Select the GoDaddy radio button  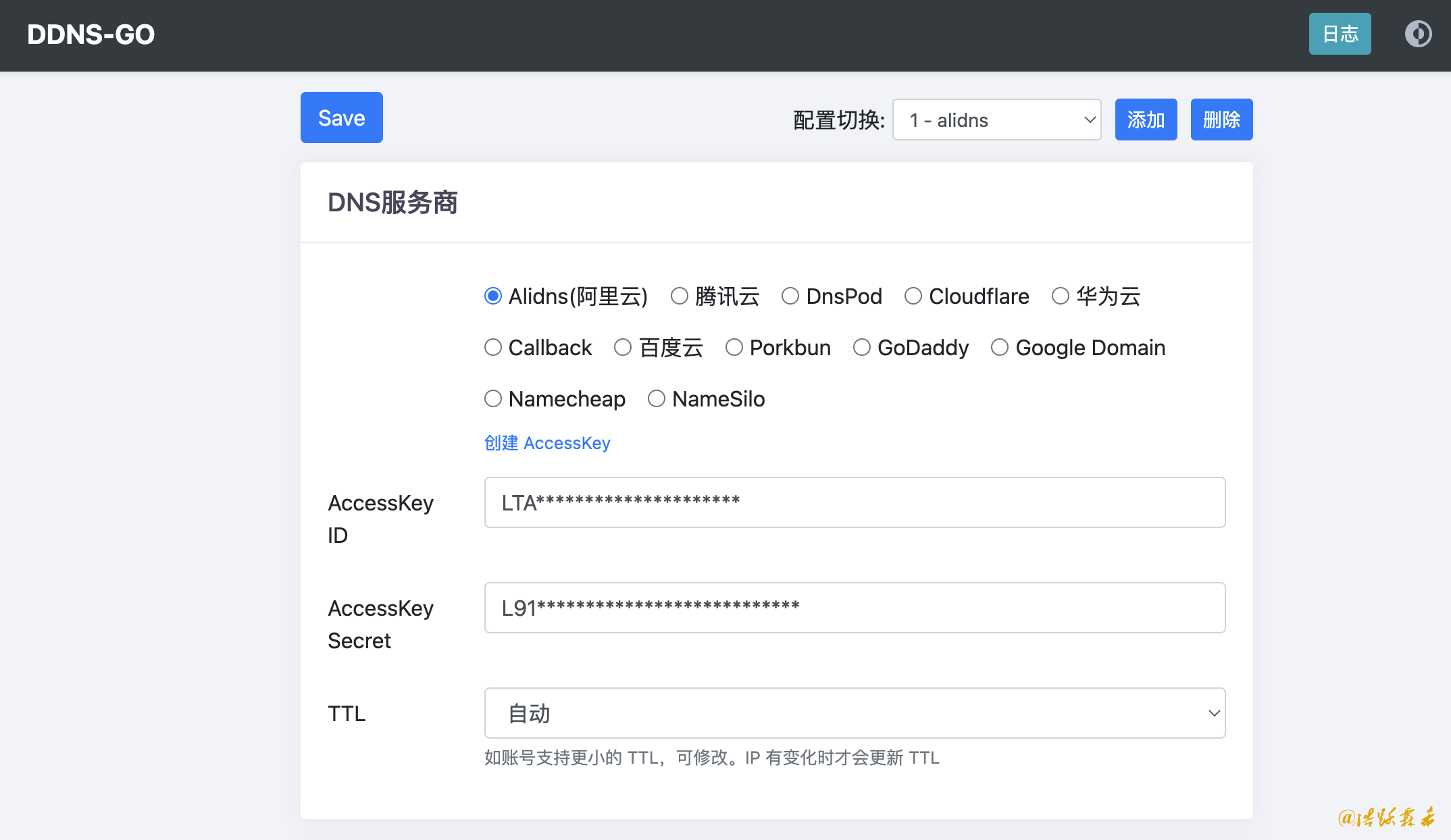861,347
